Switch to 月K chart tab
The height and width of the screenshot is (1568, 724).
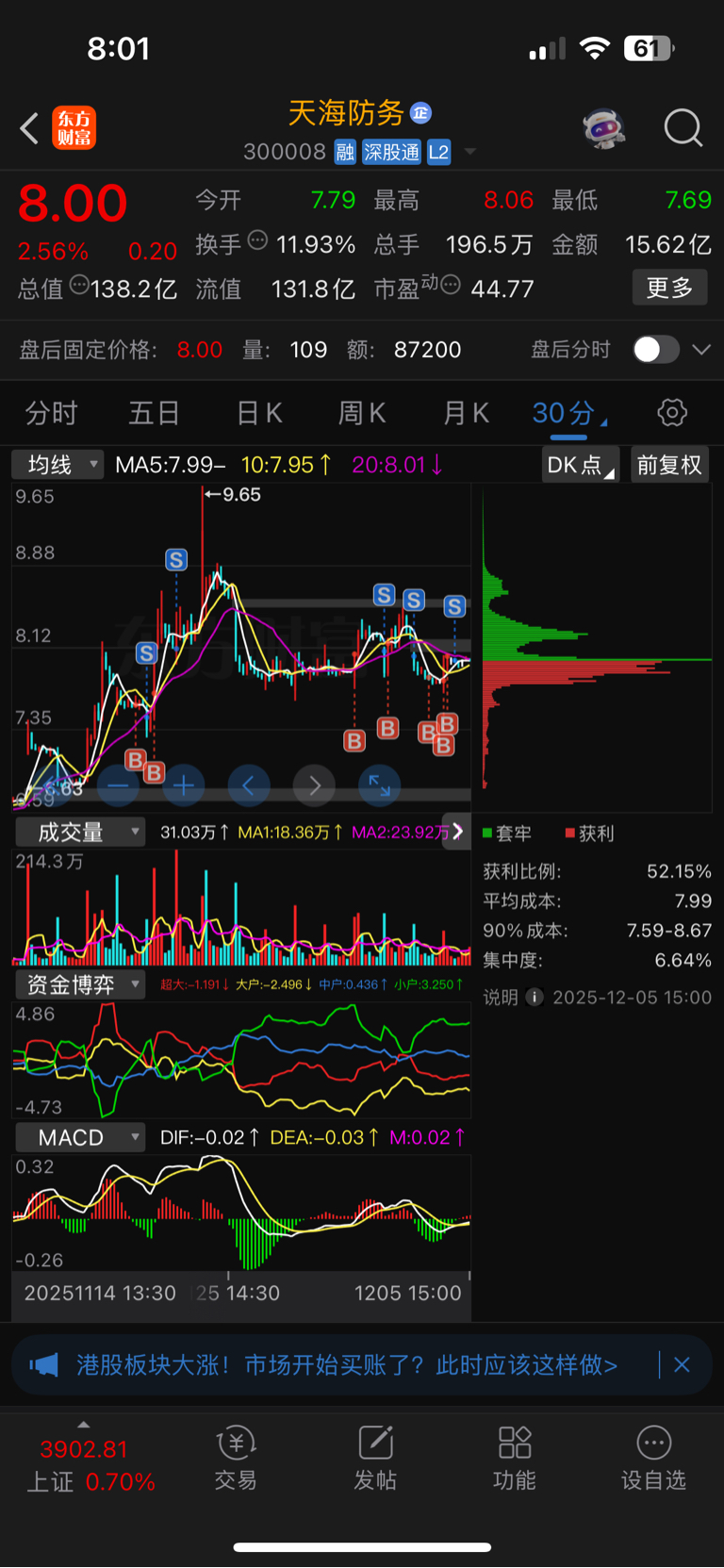(466, 413)
